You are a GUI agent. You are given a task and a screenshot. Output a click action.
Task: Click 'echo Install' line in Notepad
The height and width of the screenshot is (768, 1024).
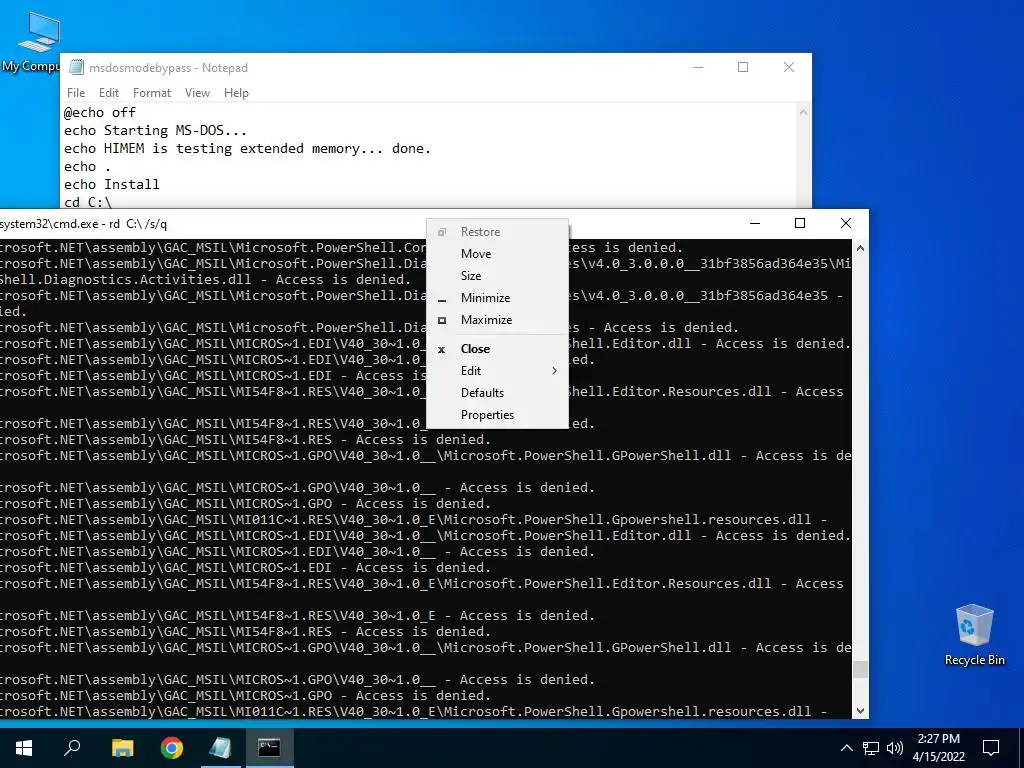(112, 184)
